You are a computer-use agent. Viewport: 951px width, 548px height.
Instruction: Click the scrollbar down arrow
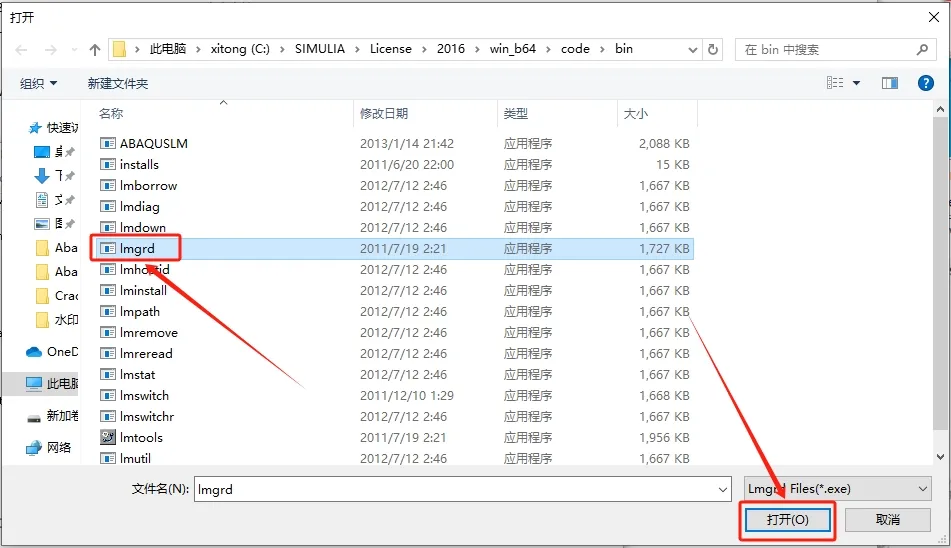[x=941, y=457]
